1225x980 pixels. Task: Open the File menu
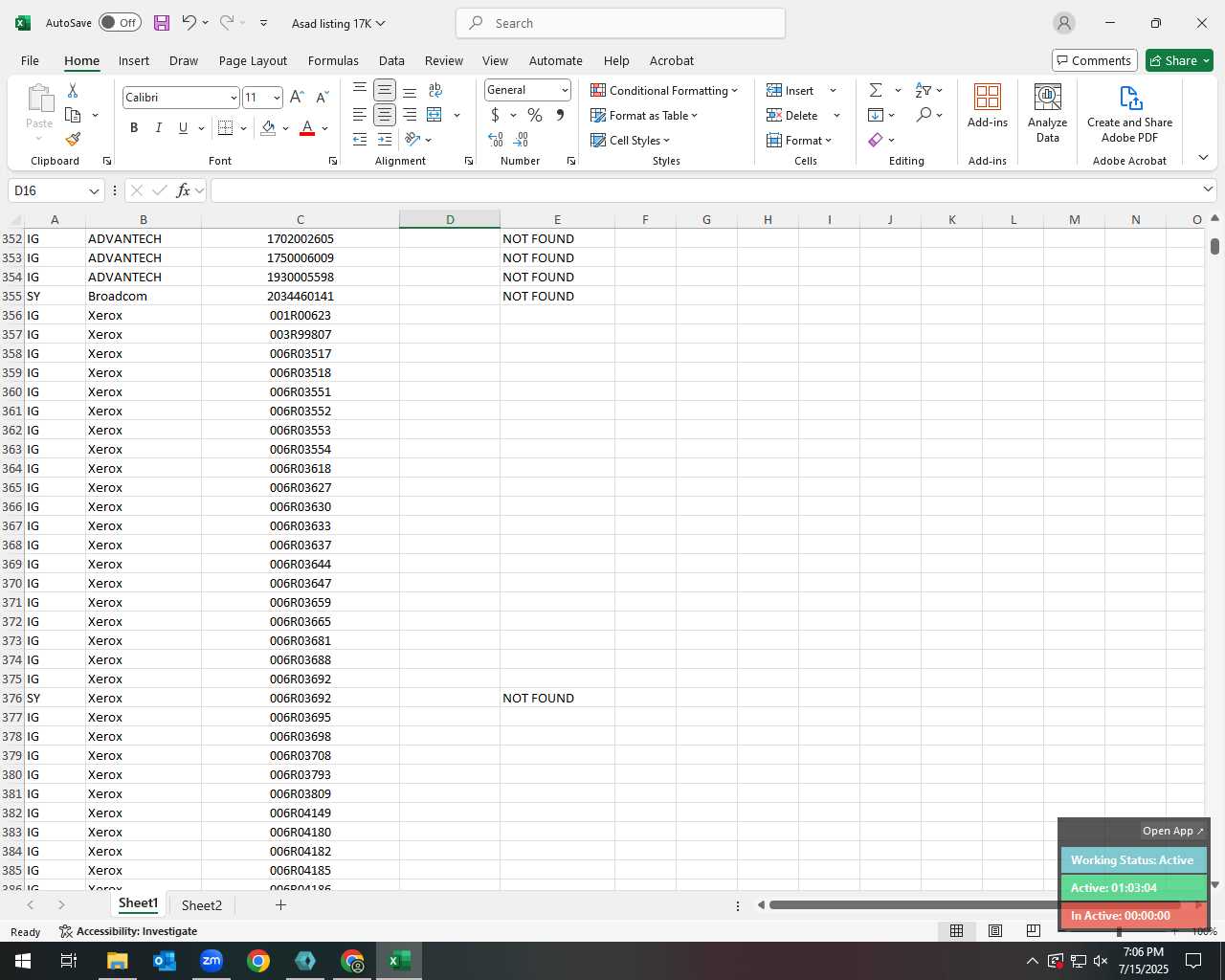tap(30, 60)
